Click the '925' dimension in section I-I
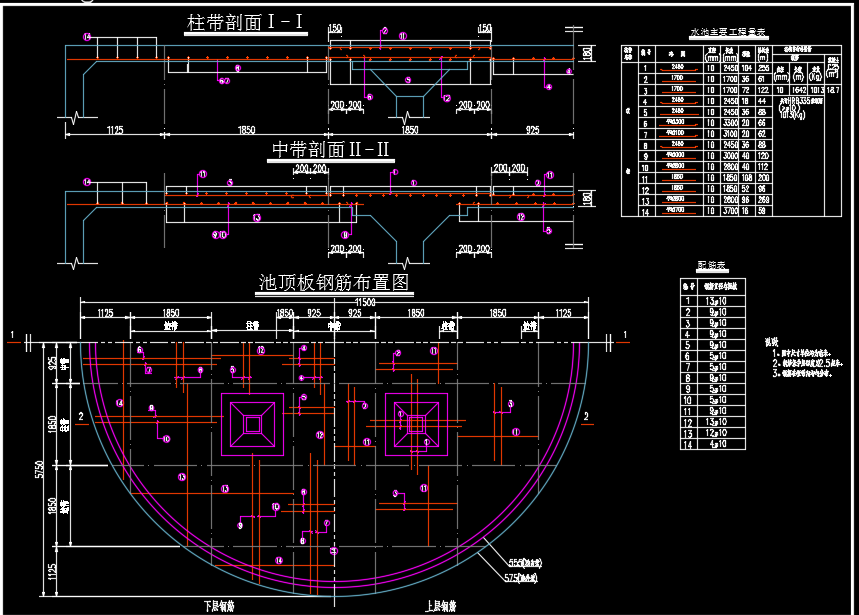This screenshot has height=615, width=859. 532,130
